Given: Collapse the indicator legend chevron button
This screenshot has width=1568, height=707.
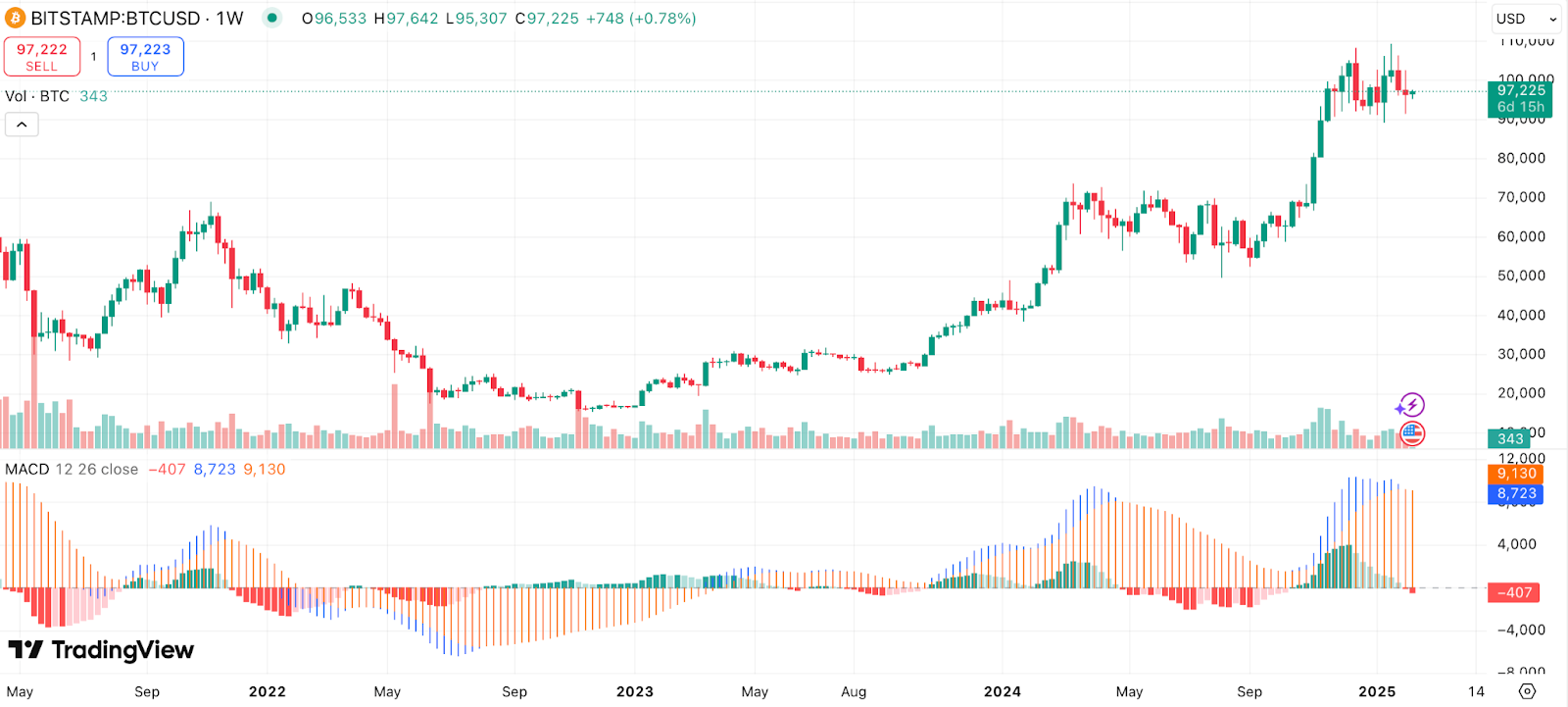Looking at the screenshot, I should [x=22, y=125].
